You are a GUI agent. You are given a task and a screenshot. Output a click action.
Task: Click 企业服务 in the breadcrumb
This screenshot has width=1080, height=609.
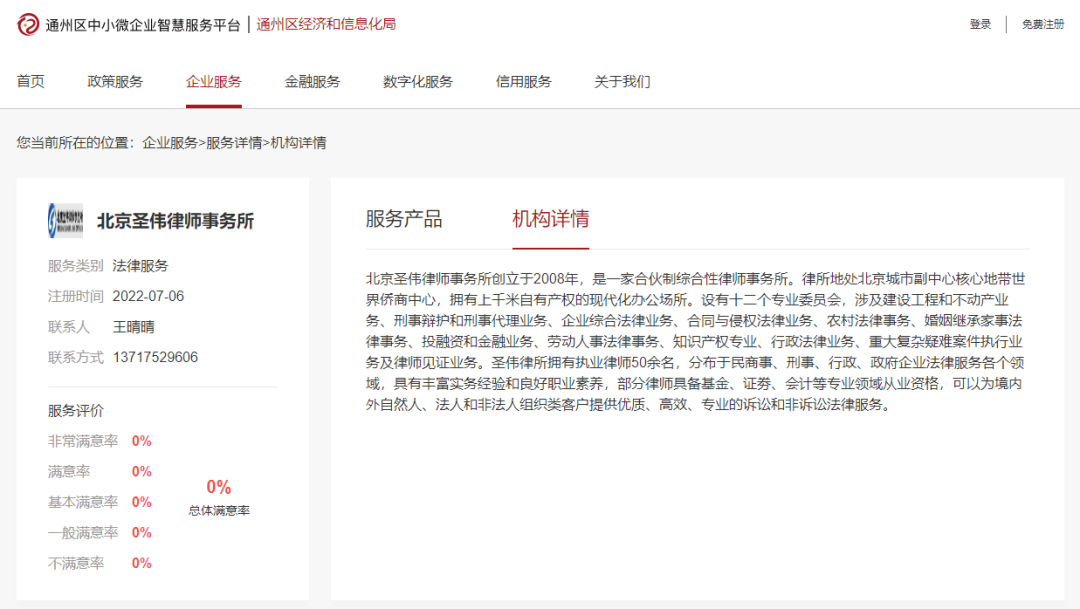pyautogui.click(x=170, y=143)
